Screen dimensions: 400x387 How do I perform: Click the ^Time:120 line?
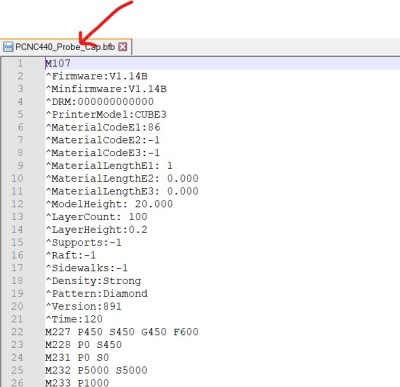point(74,319)
